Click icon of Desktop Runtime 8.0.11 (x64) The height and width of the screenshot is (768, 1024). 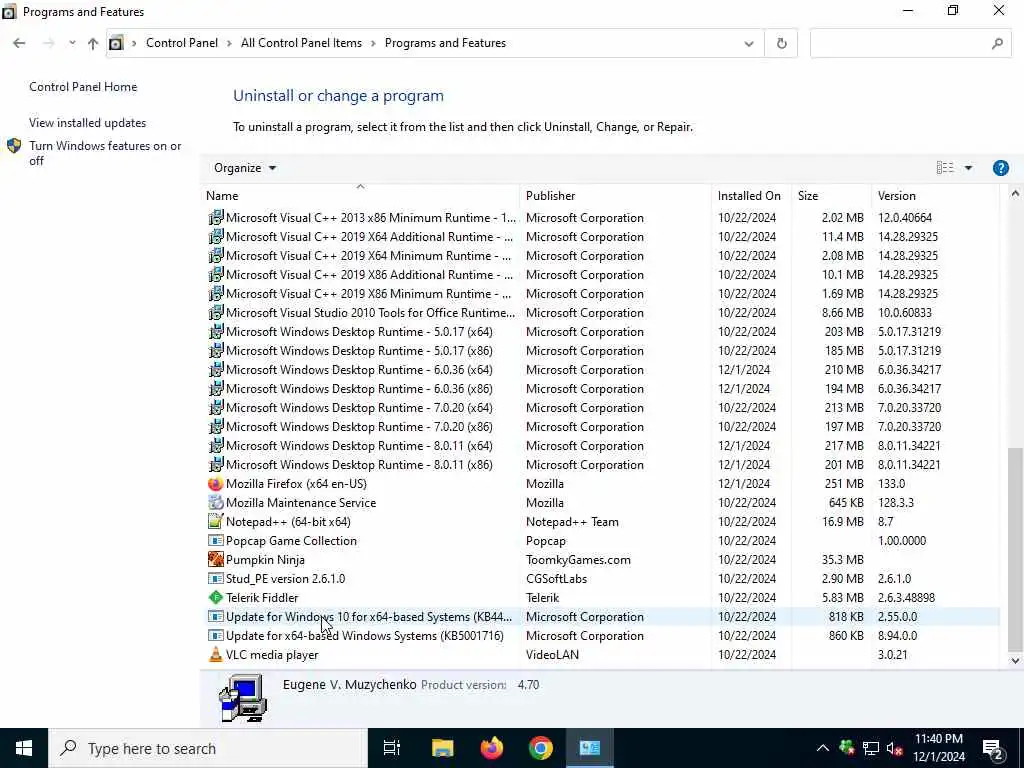[216, 446]
